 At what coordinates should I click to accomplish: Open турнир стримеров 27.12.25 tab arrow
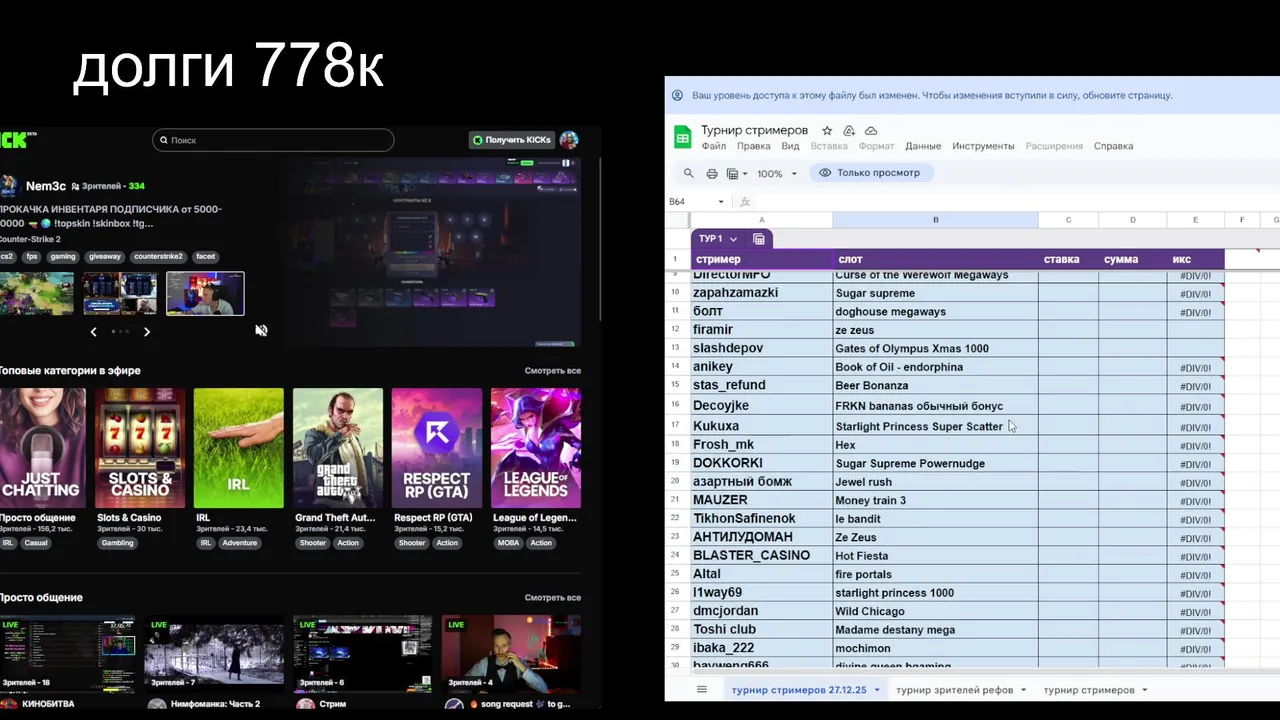tap(877, 690)
